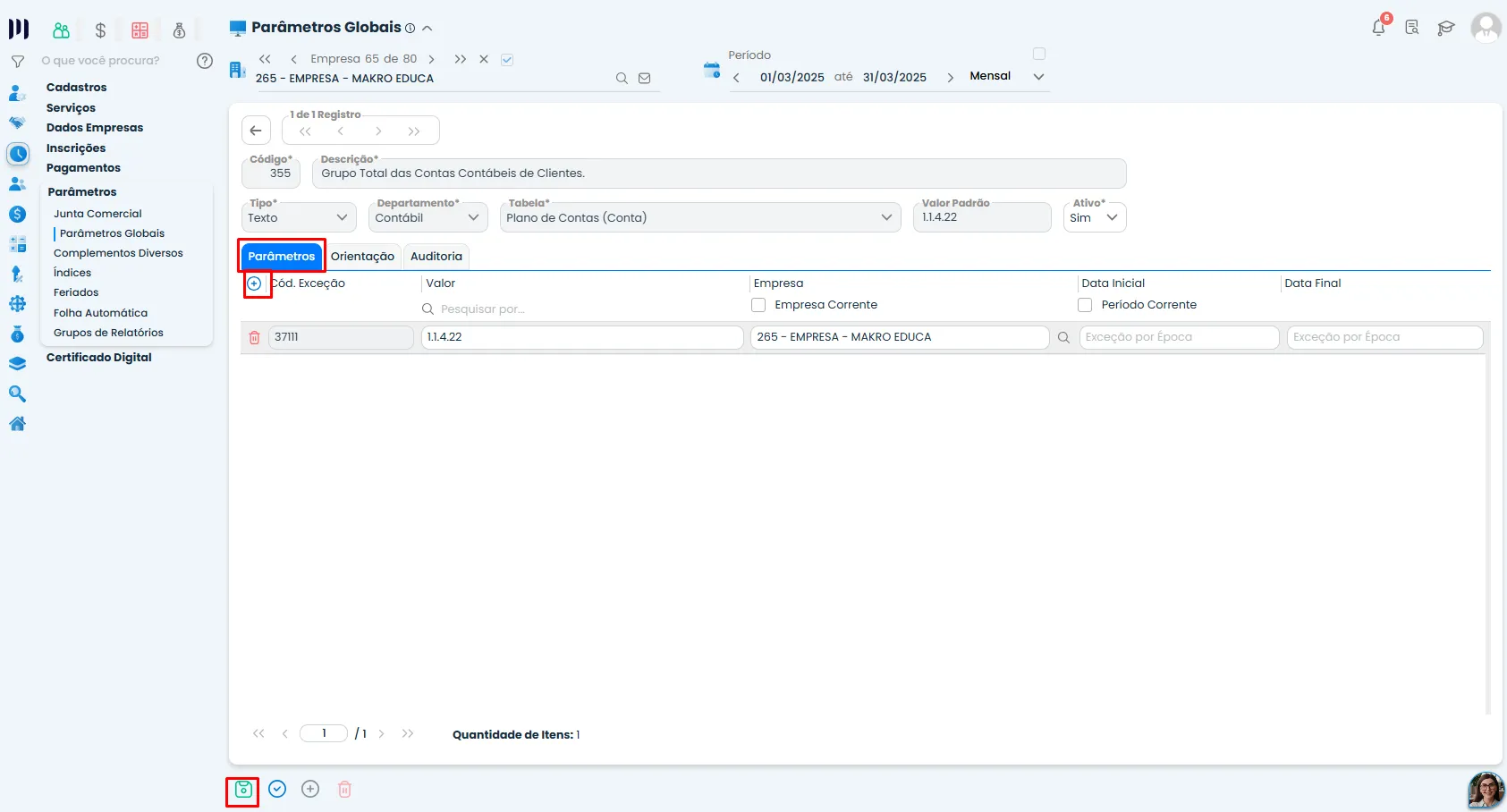This screenshot has width=1507, height=812.
Task: Click the filter funnel icon
Action: (x=17, y=62)
